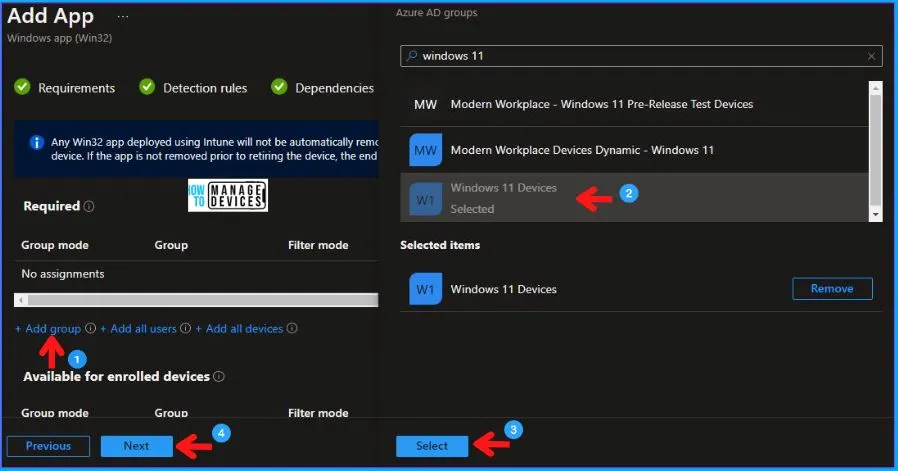Image resolution: width=898 pixels, height=471 pixels.
Task: Click the group results vertical scrollbar thumb
Action: pos(875,150)
